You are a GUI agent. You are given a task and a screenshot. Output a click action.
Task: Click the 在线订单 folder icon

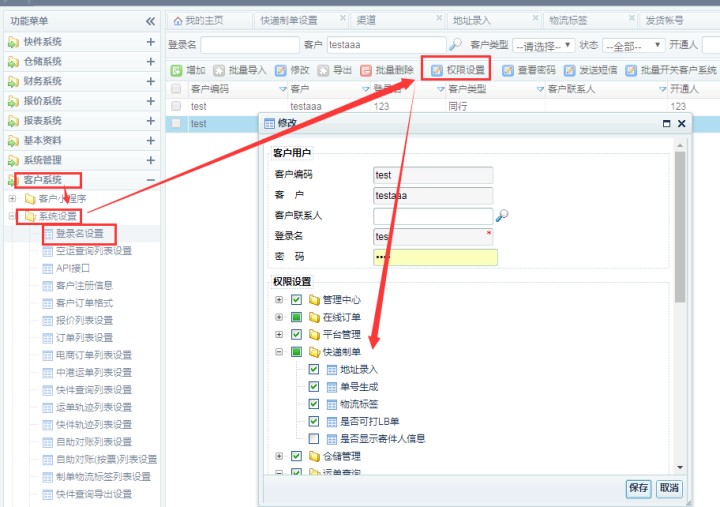[x=315, y=317]
